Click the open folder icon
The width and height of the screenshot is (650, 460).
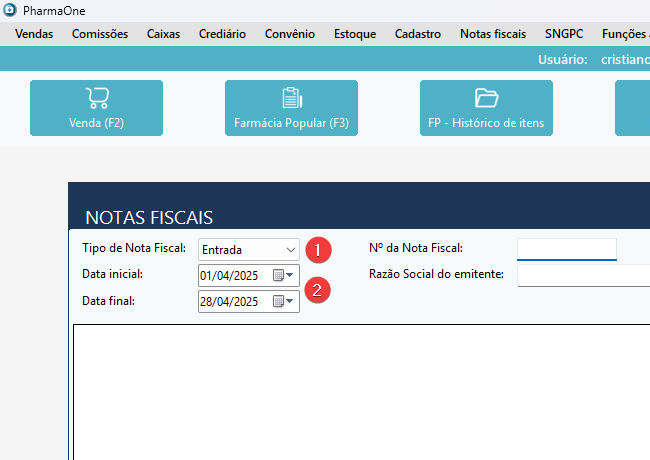click(487, 98)
